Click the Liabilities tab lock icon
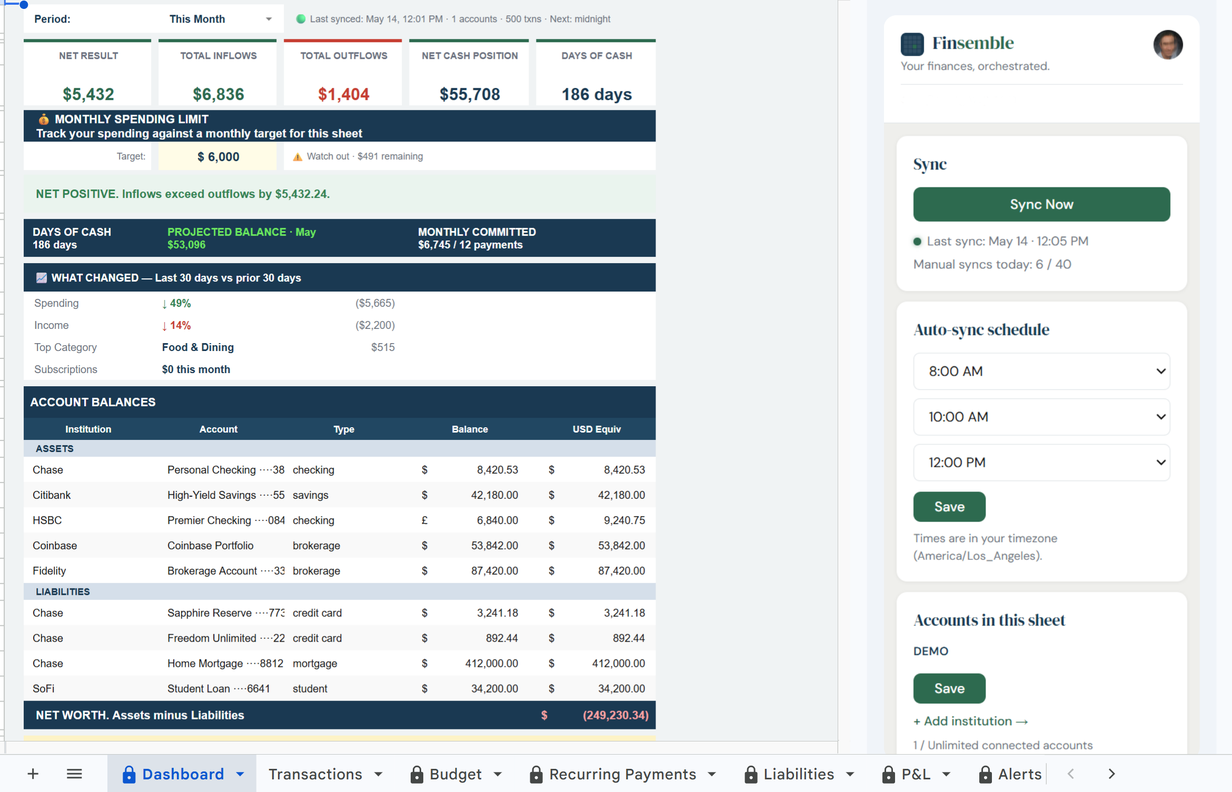1232x792 pixels. click(751, 774)
